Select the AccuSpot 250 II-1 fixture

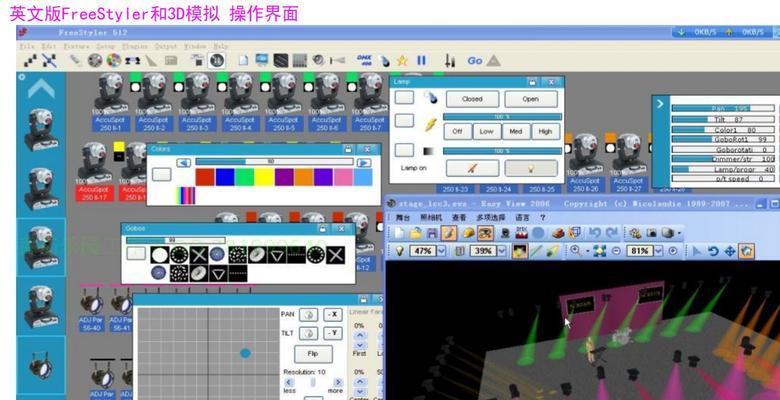110,102
